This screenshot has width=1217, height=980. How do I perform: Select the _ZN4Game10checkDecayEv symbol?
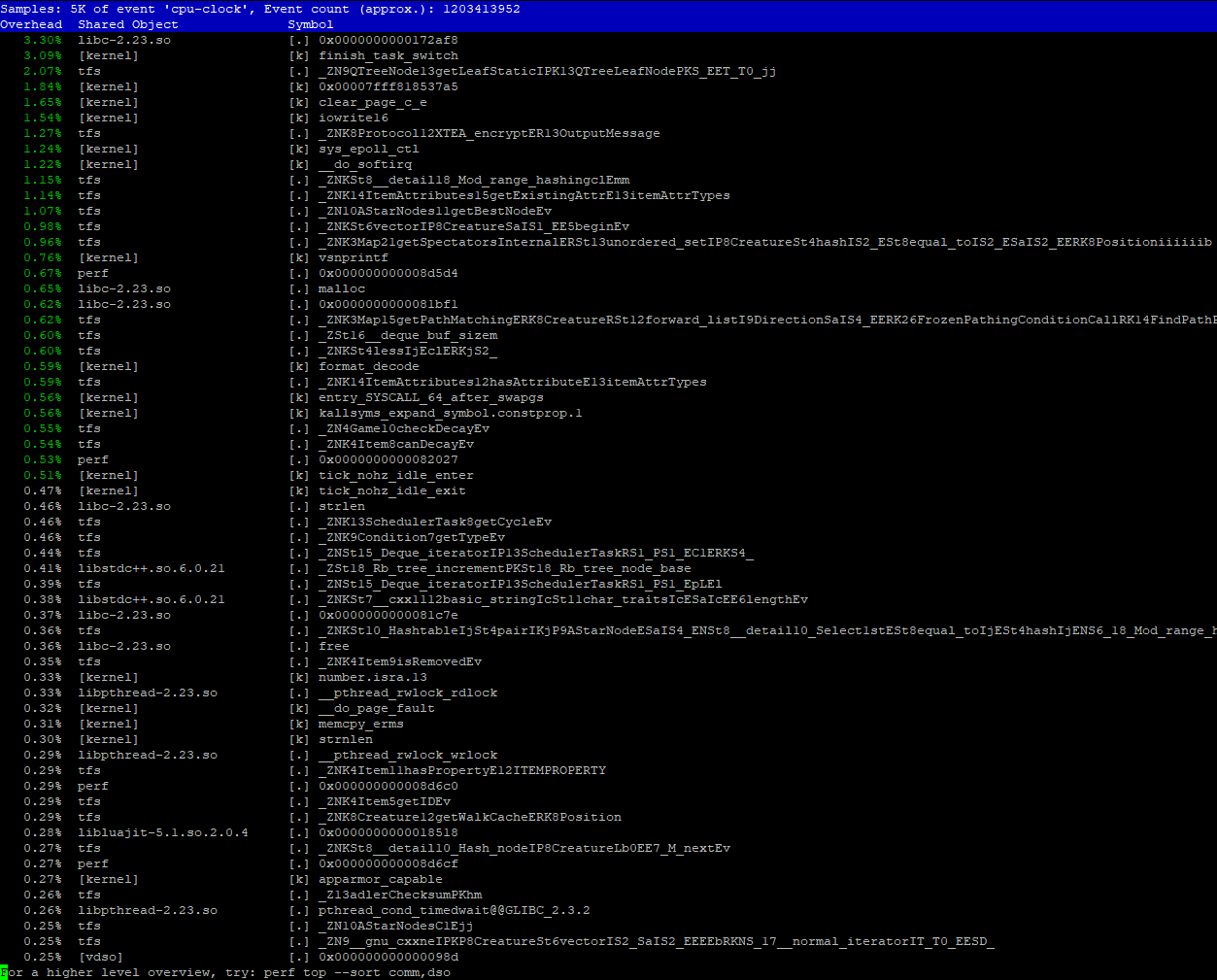pos(404,428)
